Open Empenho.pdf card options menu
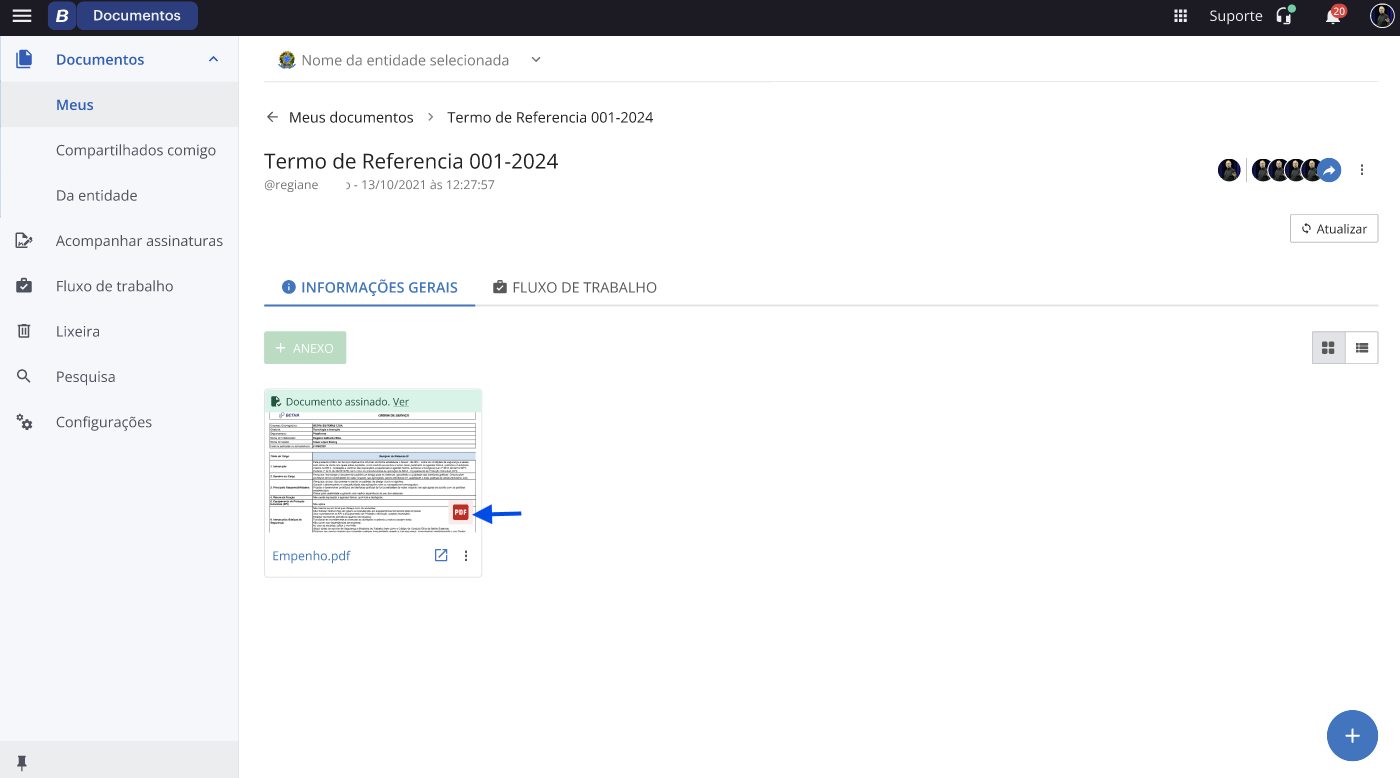The image size is (1400, 778). (x=466, y=556)
